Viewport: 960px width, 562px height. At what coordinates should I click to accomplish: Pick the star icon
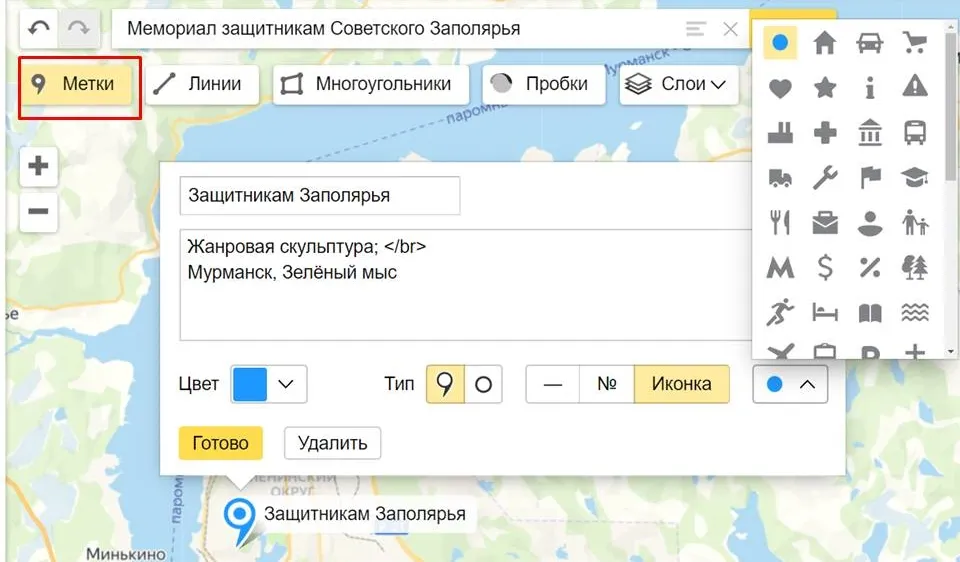825,88
